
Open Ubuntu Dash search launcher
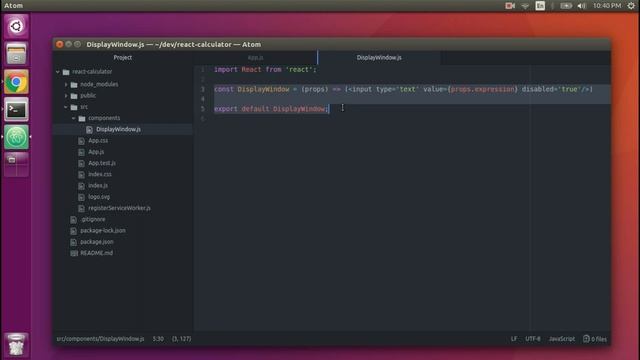(16, 27)
